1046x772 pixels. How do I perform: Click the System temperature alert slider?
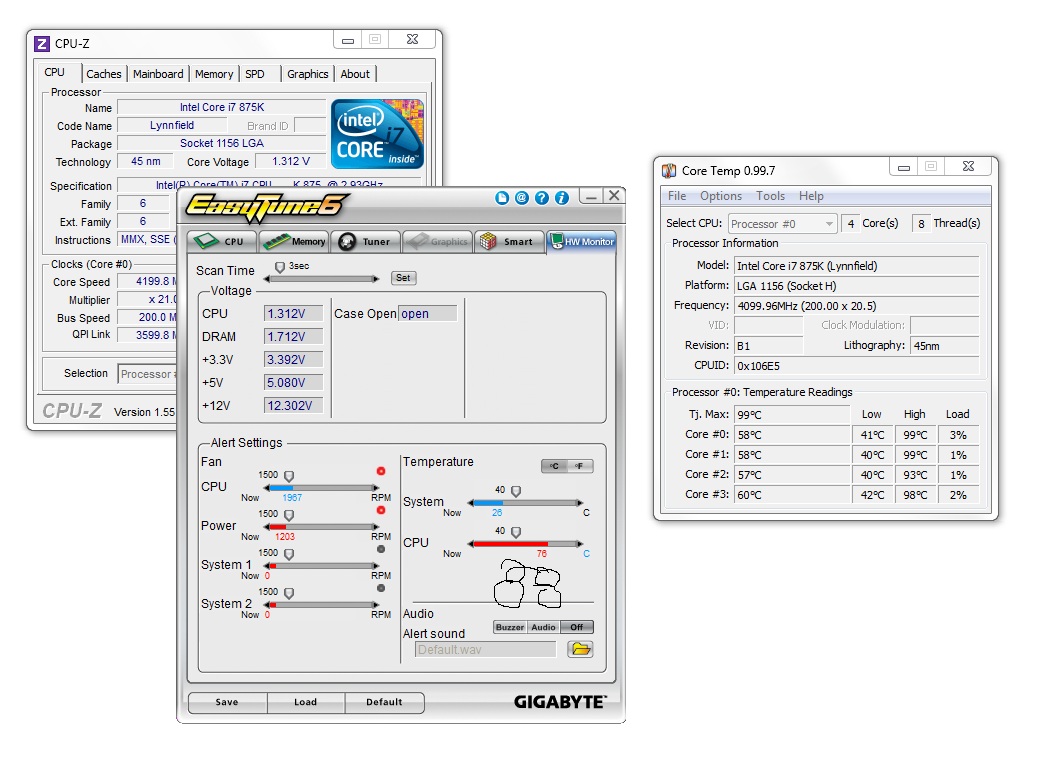(x=526, y=502)
